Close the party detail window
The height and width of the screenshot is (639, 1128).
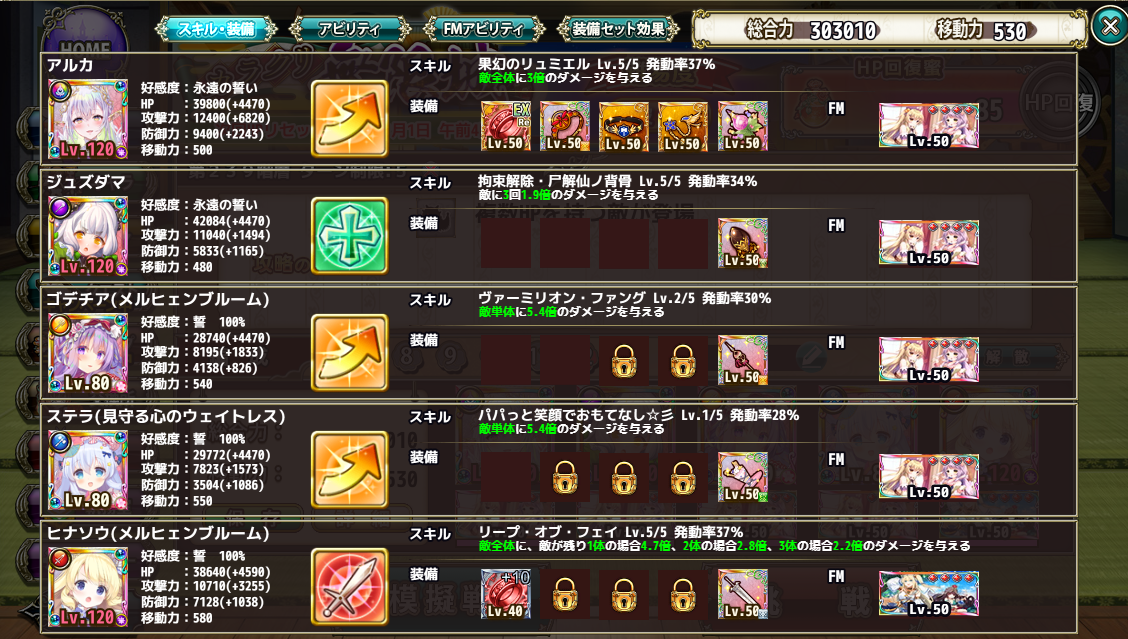point(1109,26)
